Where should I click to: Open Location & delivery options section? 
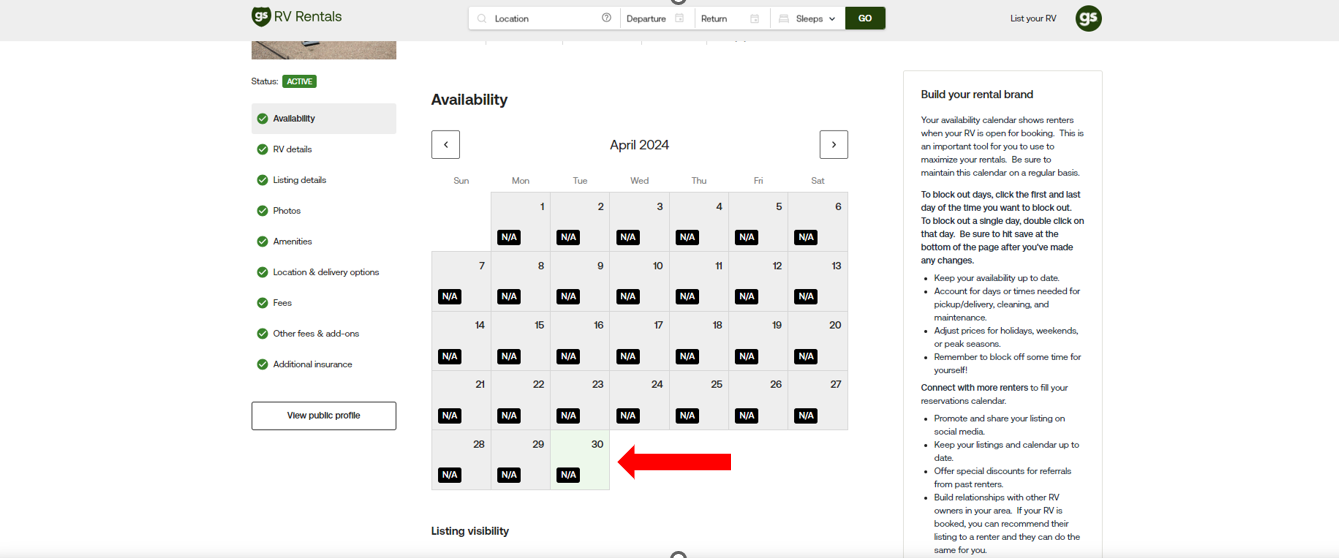click(x=325, y=272)
